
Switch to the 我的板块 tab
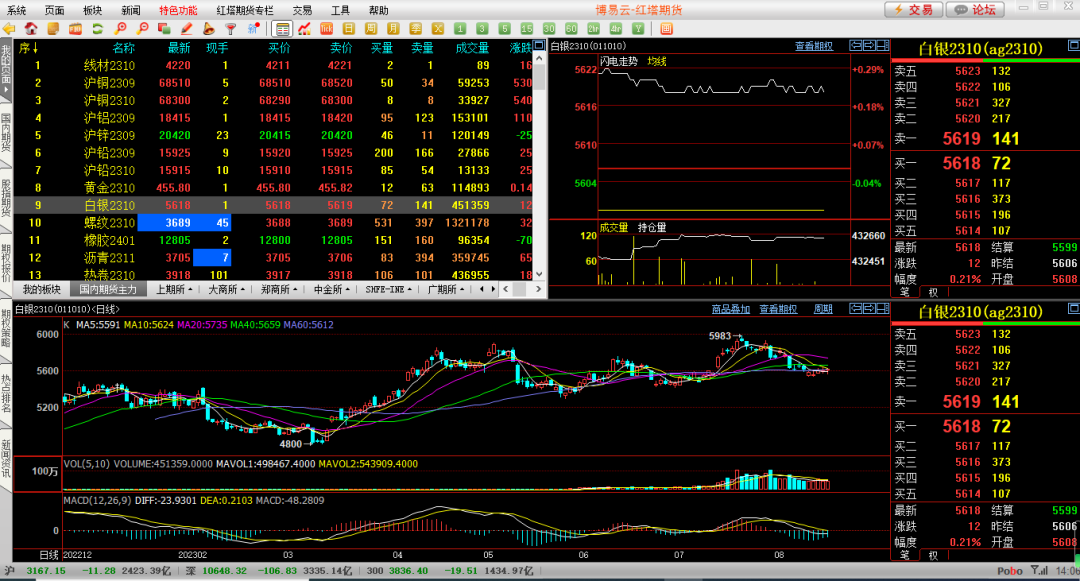tap(42, 289)
